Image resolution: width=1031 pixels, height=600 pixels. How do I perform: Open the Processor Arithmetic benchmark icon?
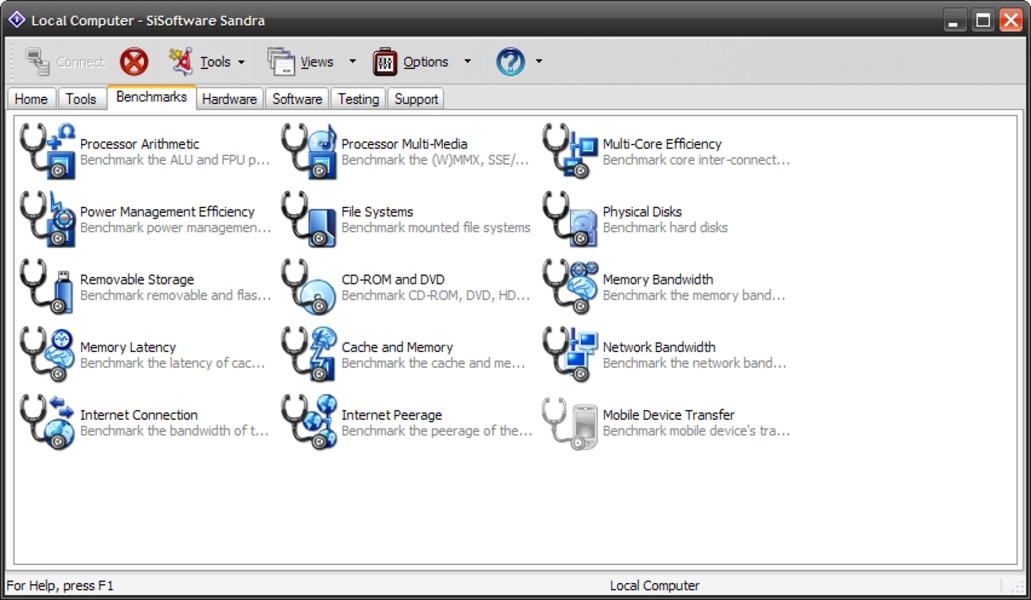point(48,151)
